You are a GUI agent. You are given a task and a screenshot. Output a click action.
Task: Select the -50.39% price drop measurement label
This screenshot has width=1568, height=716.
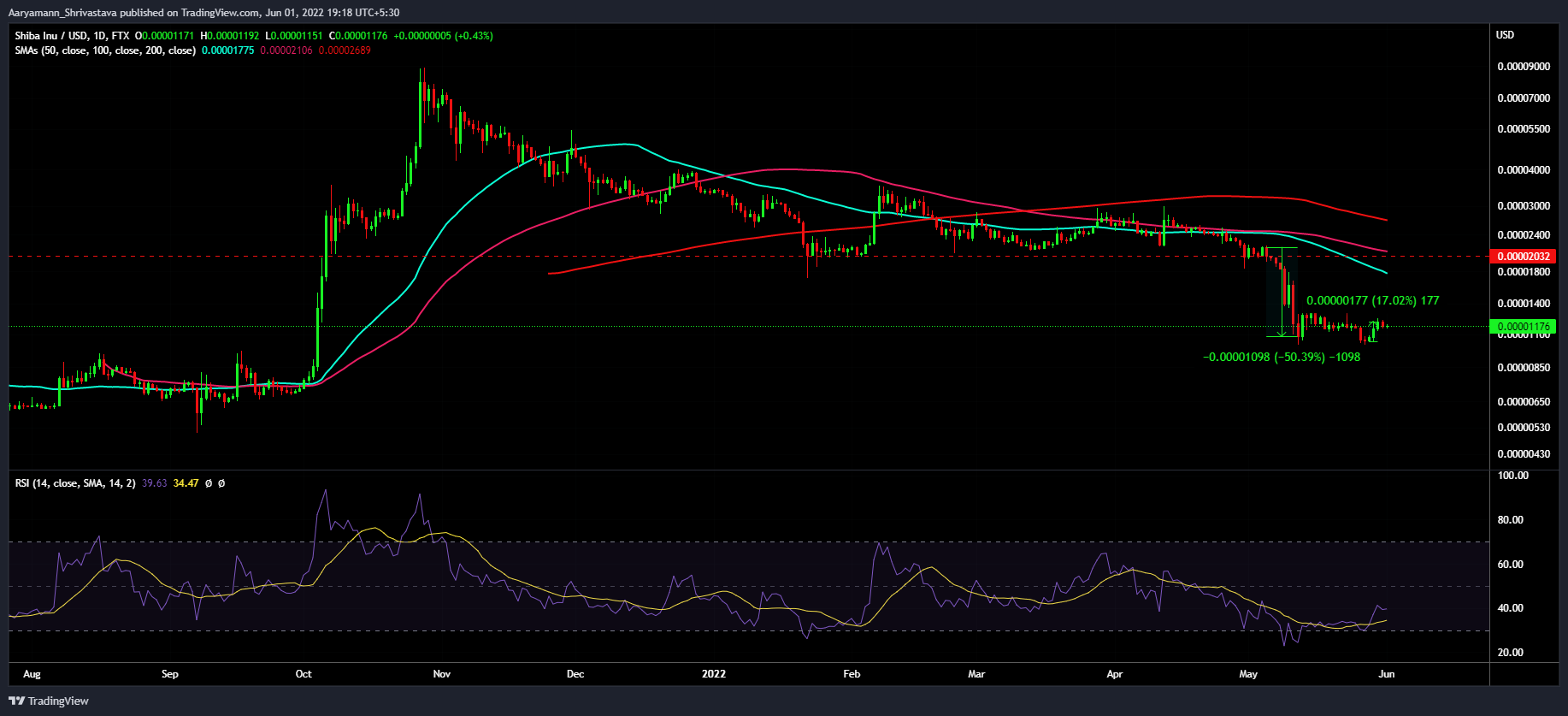1281,357
